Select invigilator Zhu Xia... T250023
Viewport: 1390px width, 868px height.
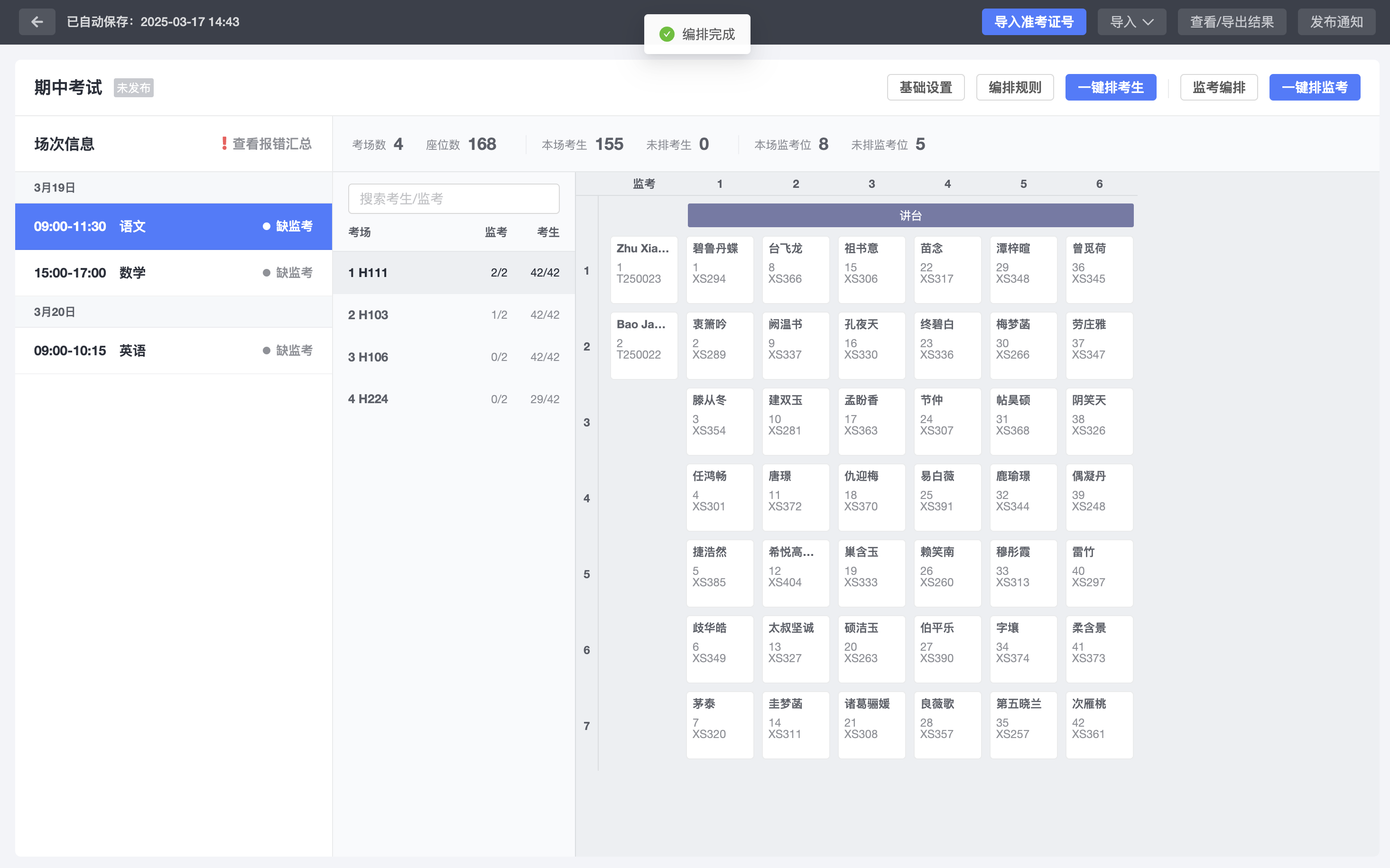644,270
